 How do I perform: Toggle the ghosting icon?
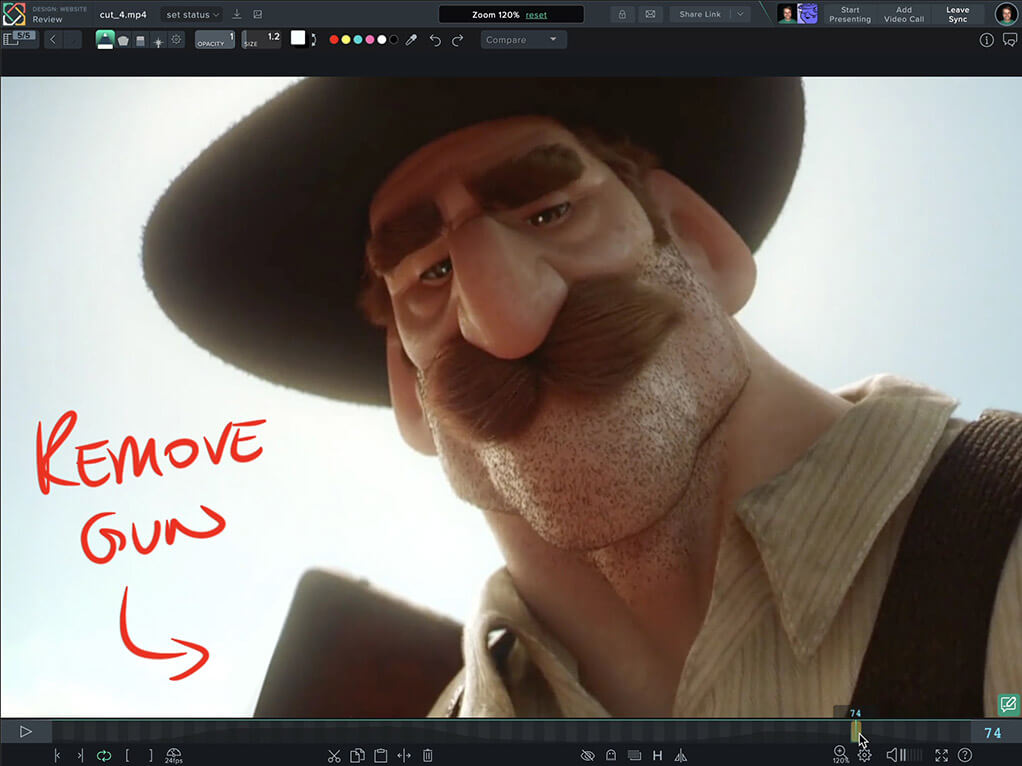point(611,756)
